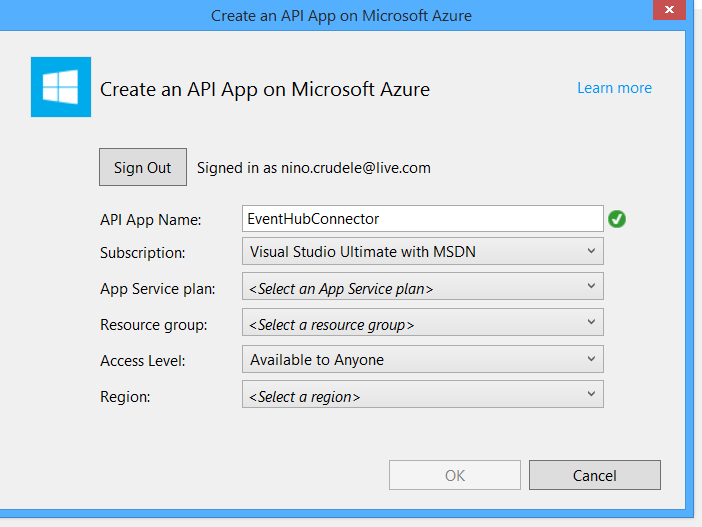Click the dialog title bar text
The image size is (702, 527).
(x=341, y=15)
